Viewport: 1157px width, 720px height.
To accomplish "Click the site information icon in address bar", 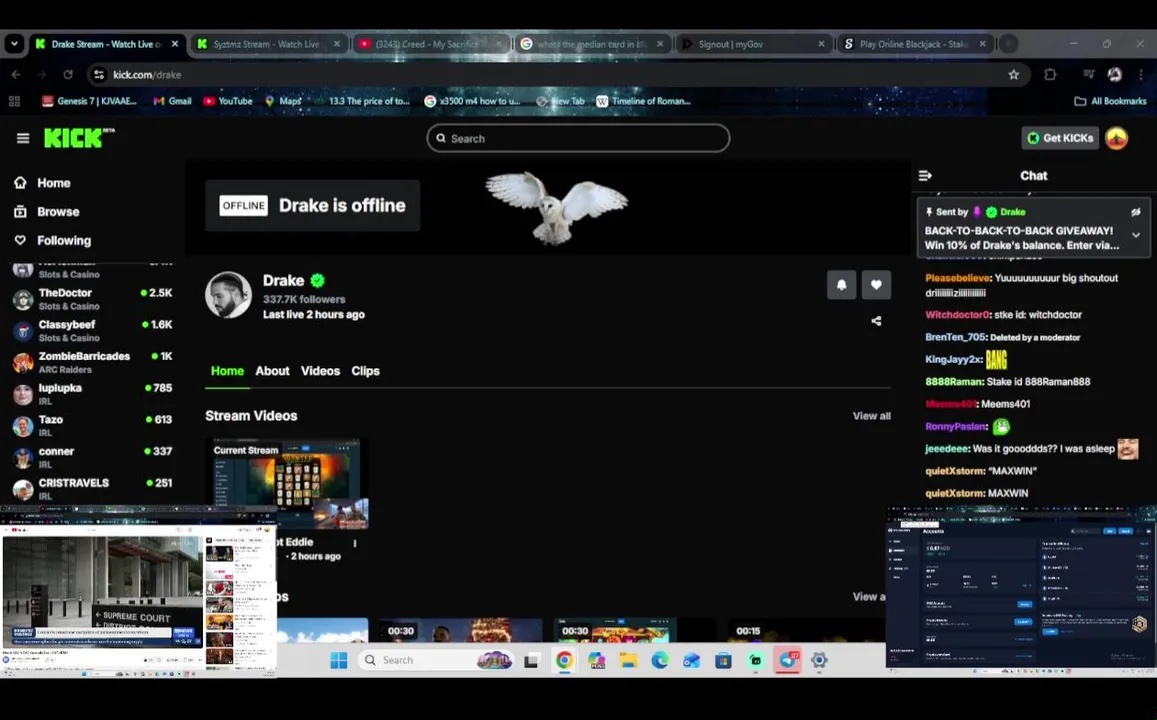I will 99,75.
